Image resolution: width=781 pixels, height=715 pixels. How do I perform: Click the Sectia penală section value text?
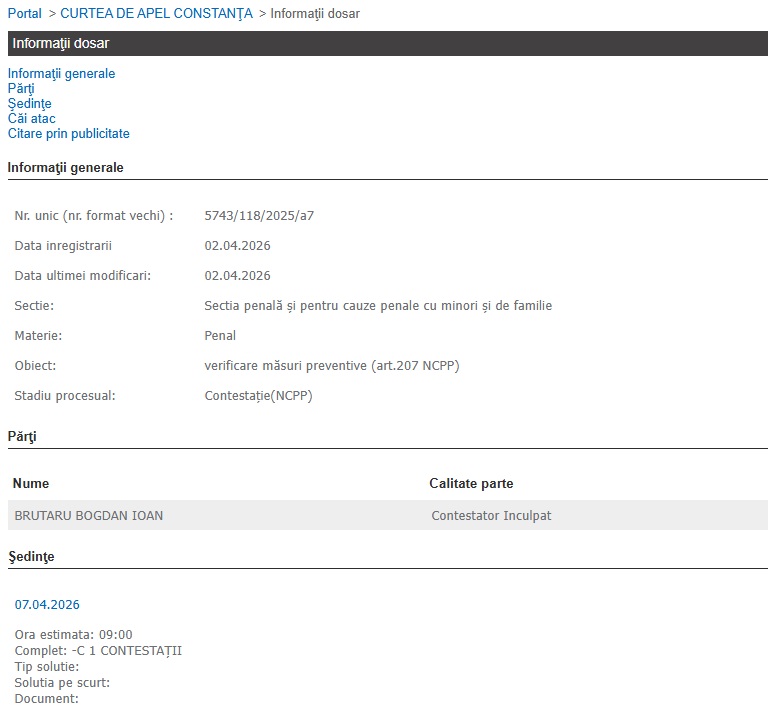point(378,306)
